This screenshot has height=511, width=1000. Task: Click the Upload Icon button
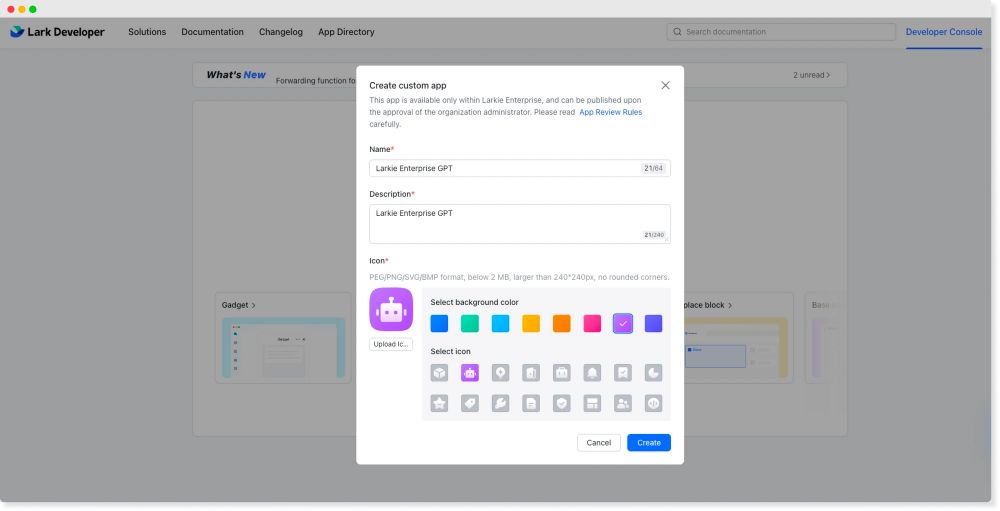coord(390,344)
